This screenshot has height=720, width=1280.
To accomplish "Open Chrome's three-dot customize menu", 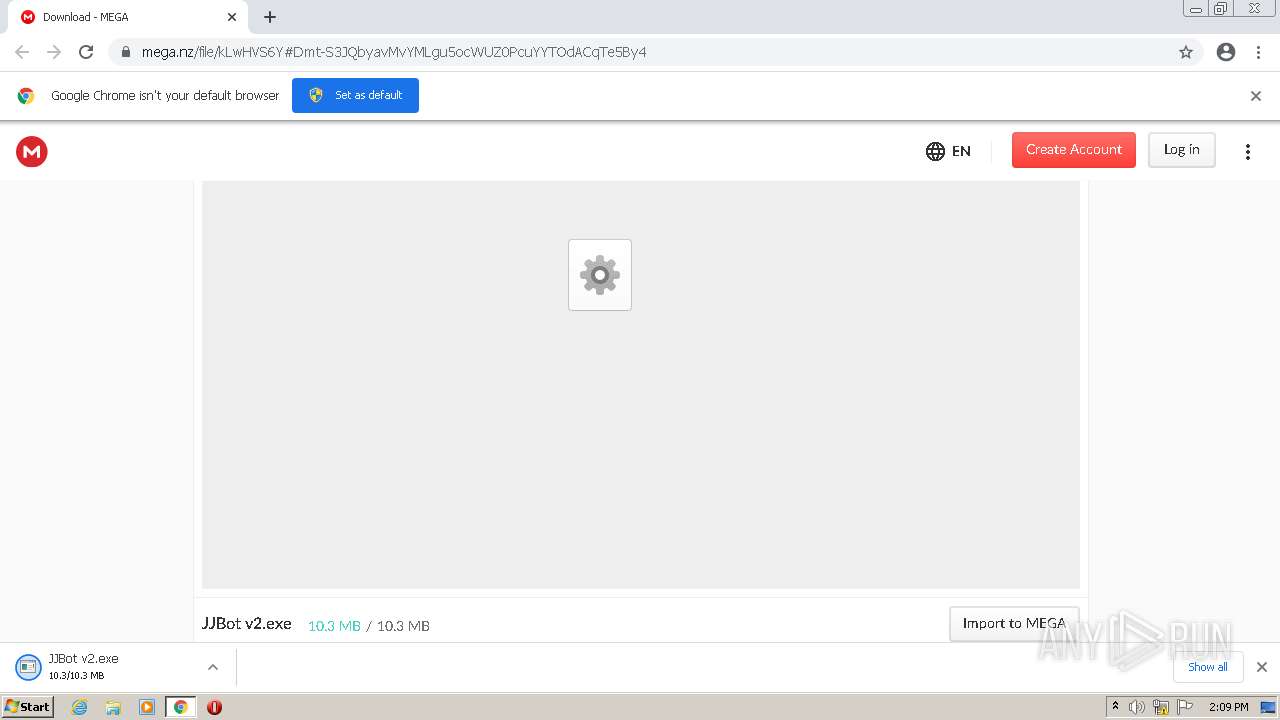I will (1259, 52).
